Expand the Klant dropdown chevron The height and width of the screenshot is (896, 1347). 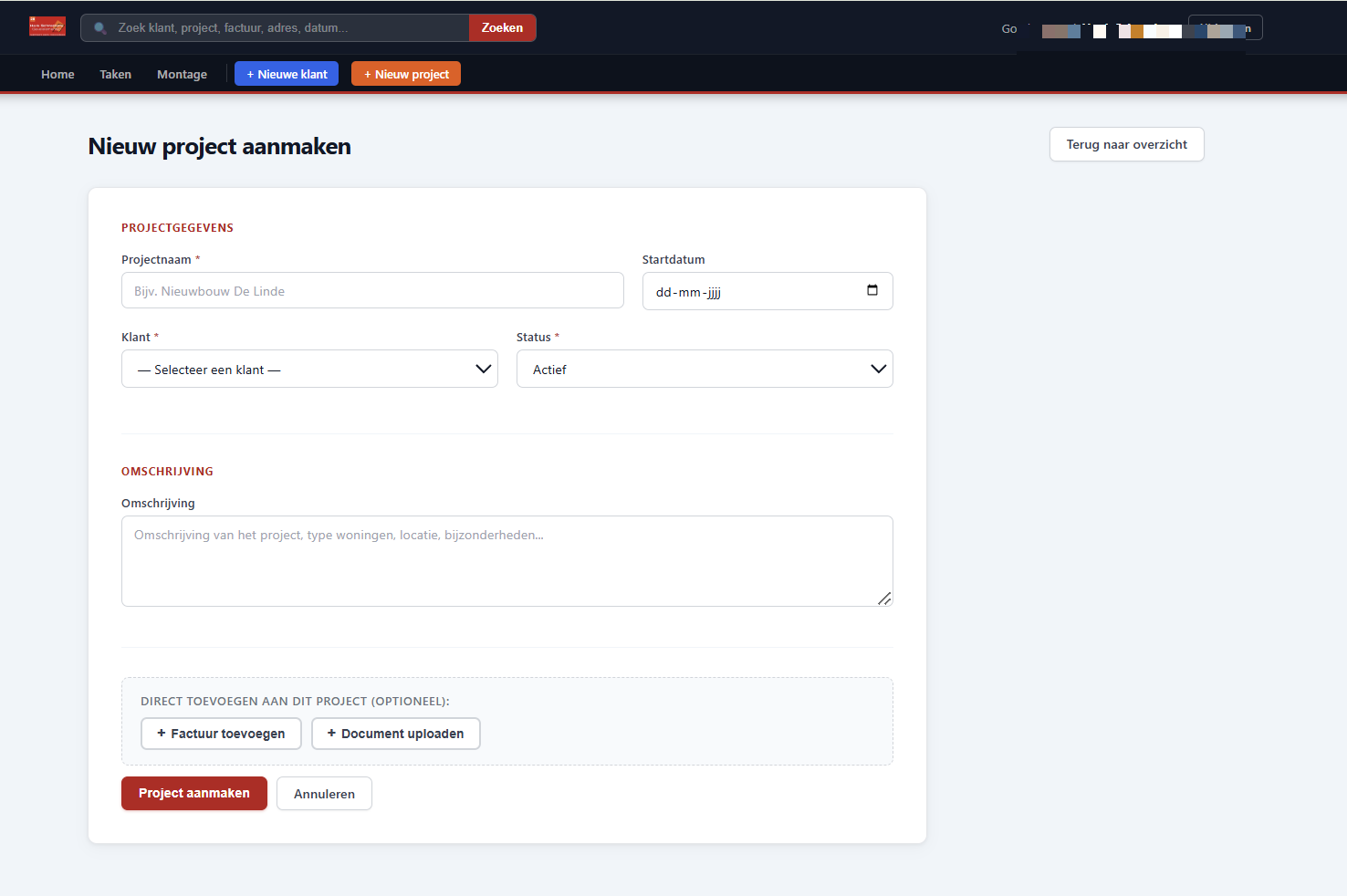[484, 369]
